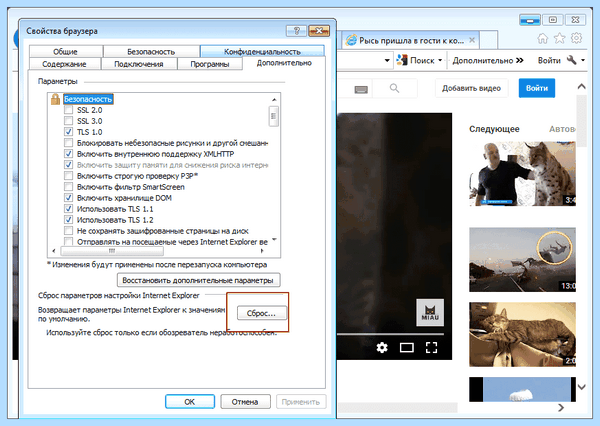
Task: Uncheck Использовать TLS 1.2 checkbox
Action: 68,220
